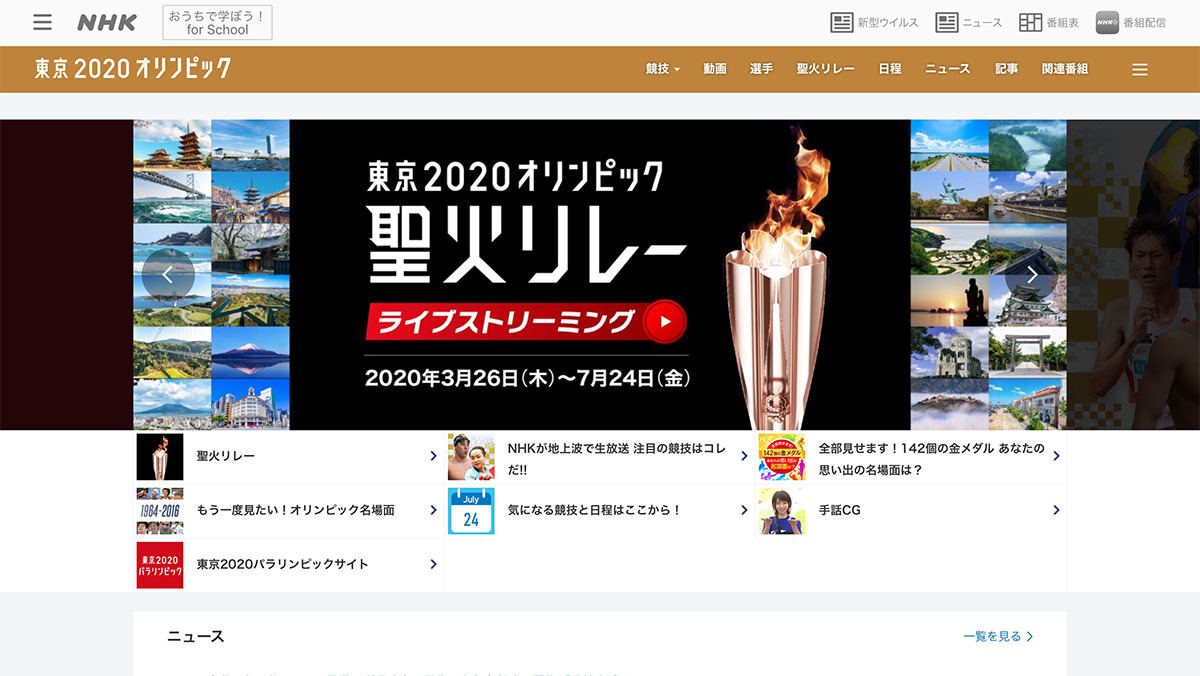Open the 関連番組 menu item
Viewport: 1200px width, 676px height.
coord(1065,69)
